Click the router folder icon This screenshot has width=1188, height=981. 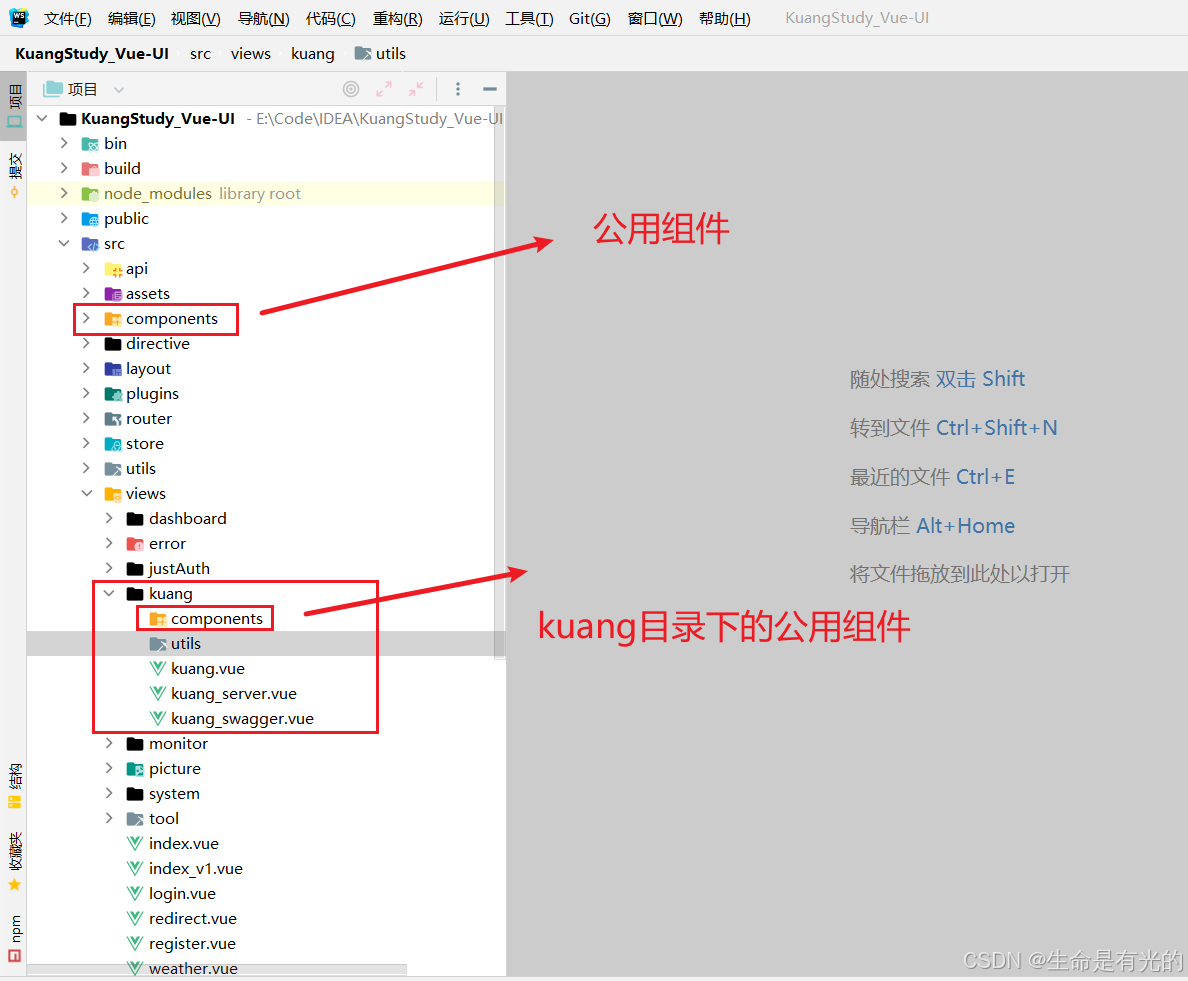113,419
